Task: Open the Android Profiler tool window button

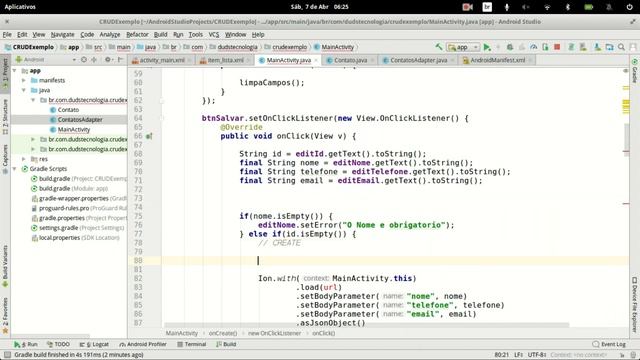Action: coord(143,344)
